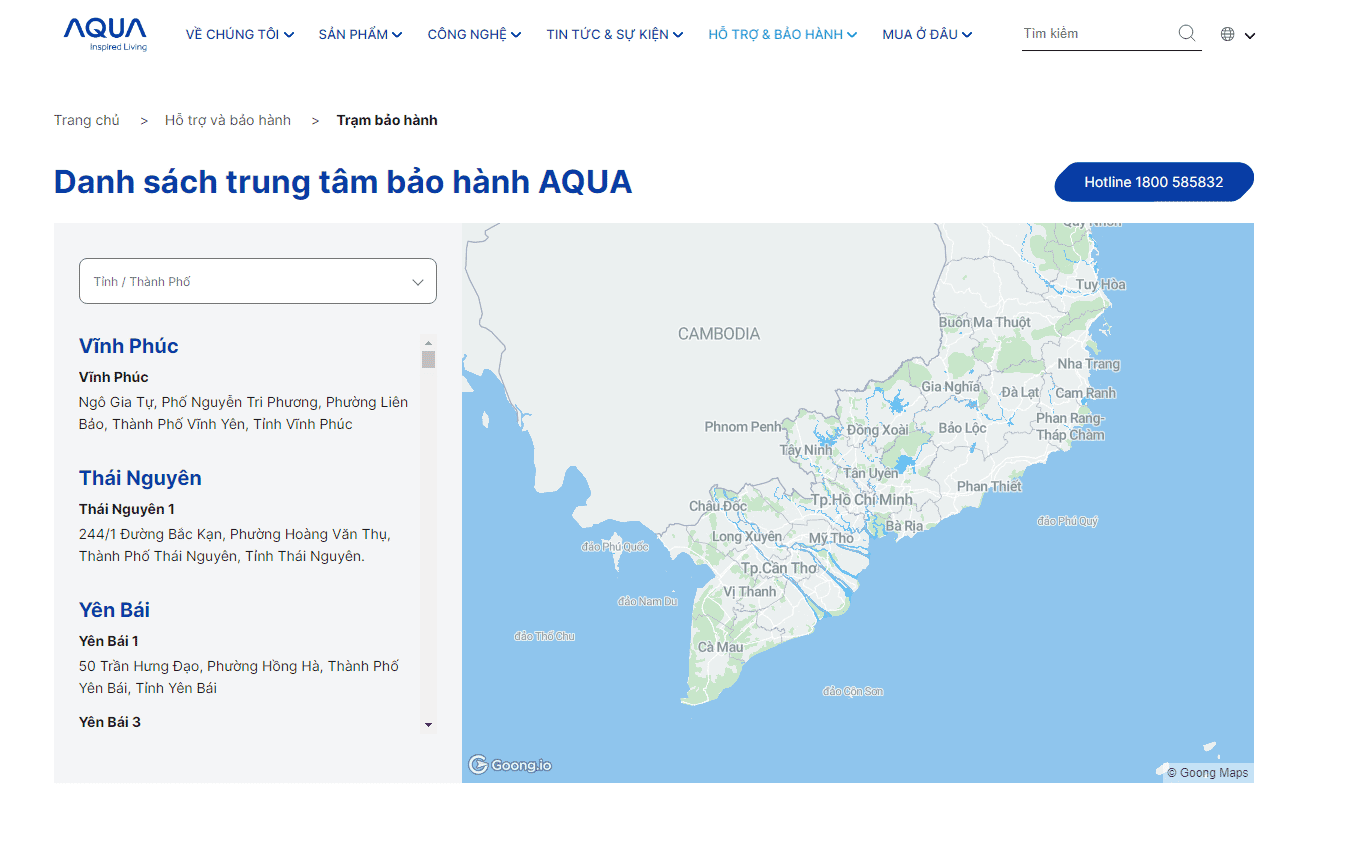Click the scrollbar up arrow in list
Viewport: 1362px width, 857px height.
pyautogui.click(x=428, y=341)
